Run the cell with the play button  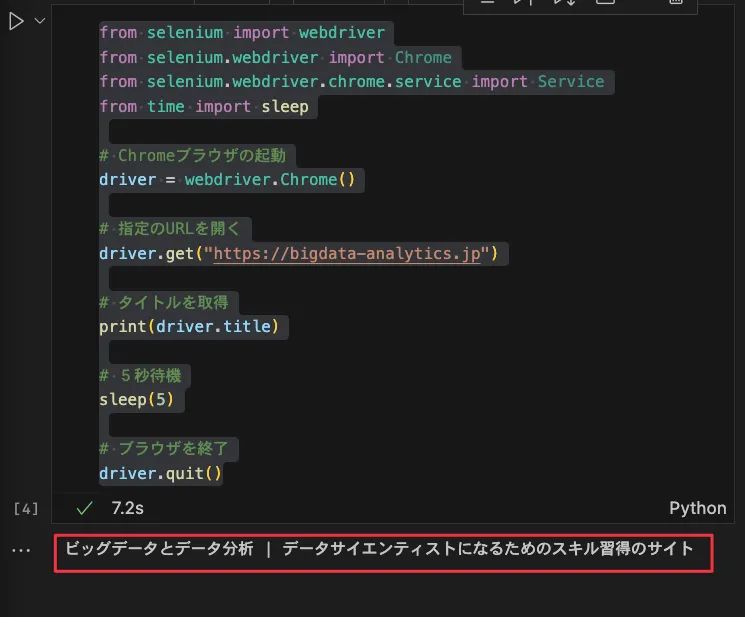(16, 21)
